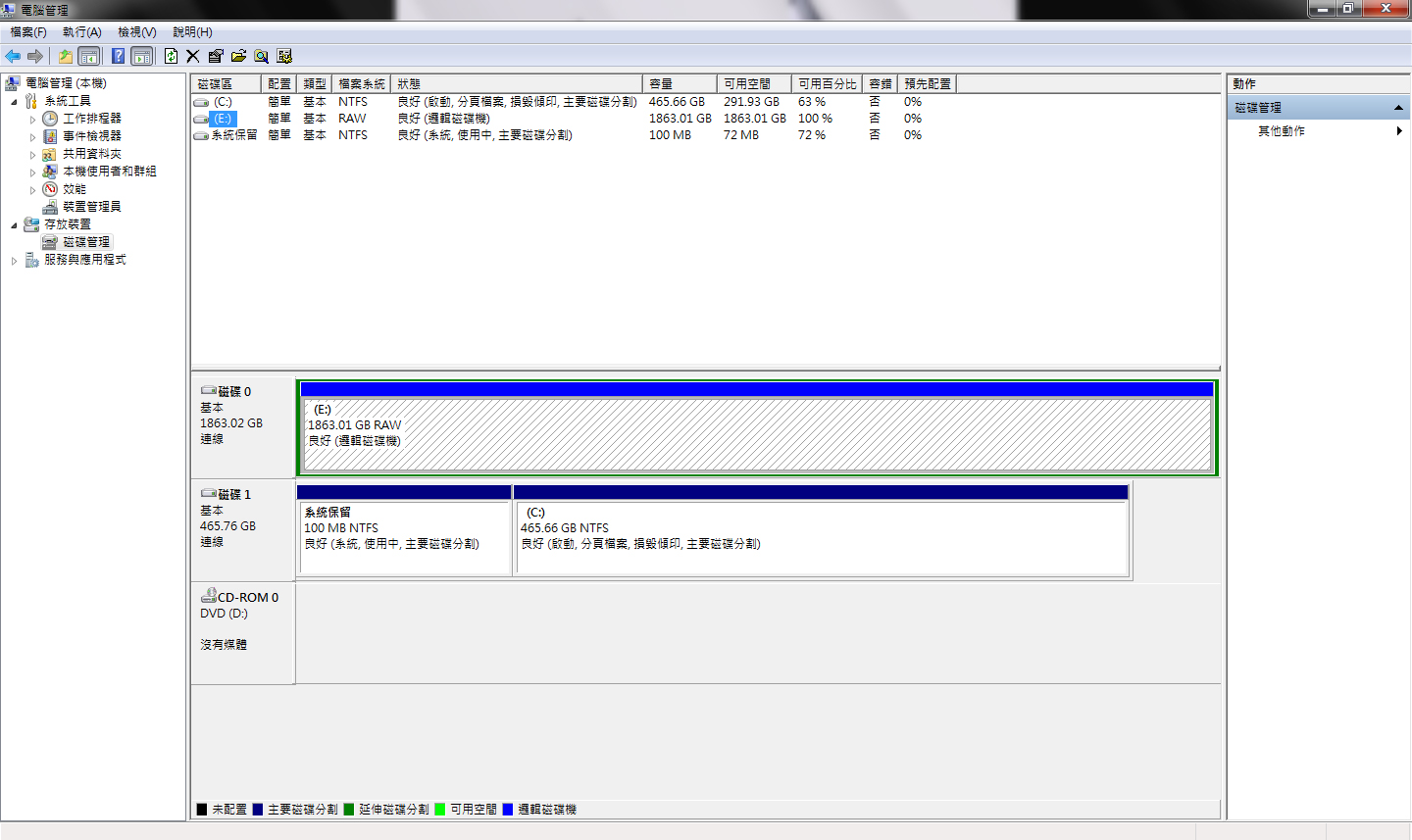Expand 服務與應用程式 node

[x=14, y=261]
